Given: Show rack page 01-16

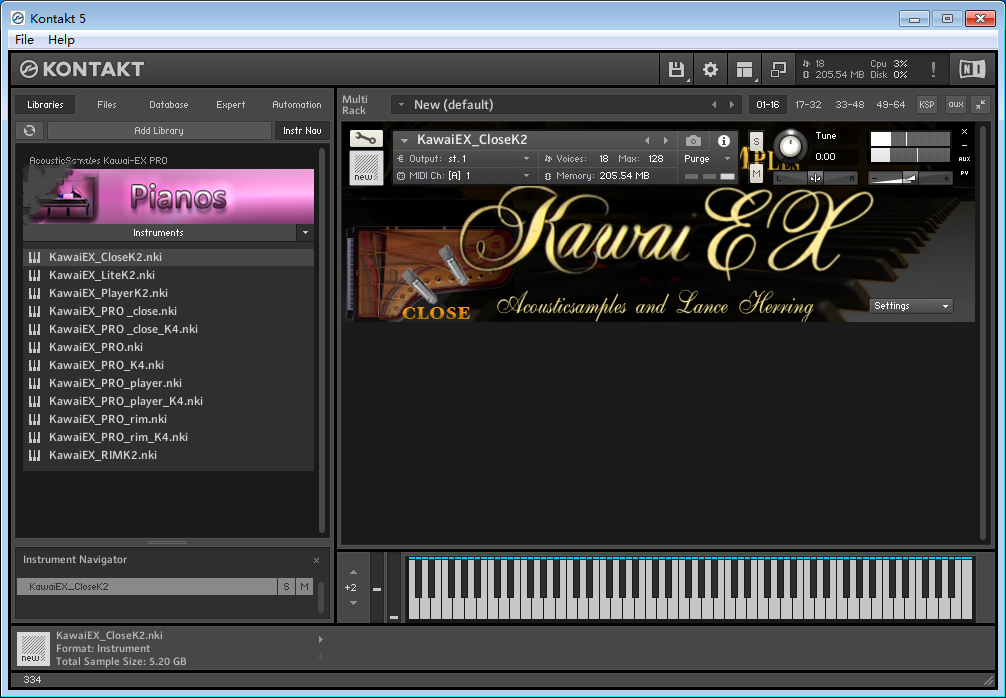Looking at the screenshot, I should 768,105.
